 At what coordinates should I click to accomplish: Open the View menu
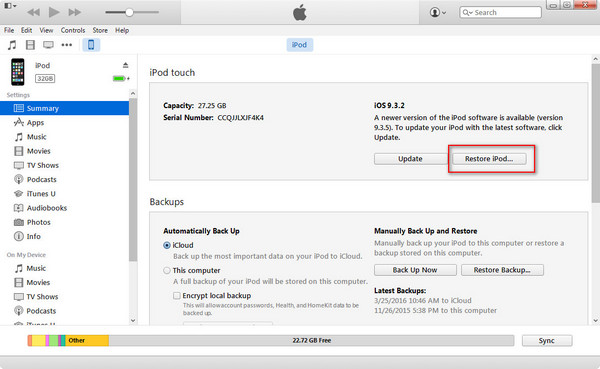click(46, 30)
